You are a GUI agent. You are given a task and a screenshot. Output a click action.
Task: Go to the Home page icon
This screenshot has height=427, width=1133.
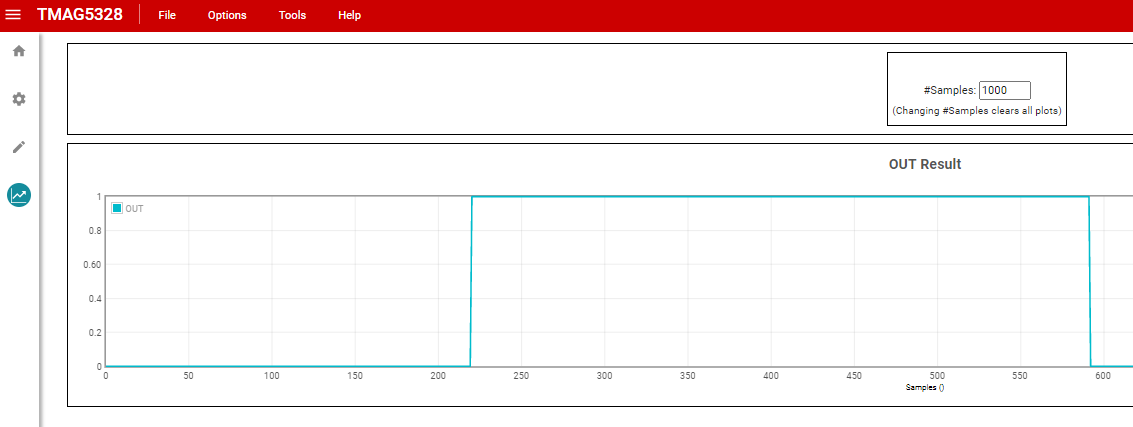pos(19,51)
